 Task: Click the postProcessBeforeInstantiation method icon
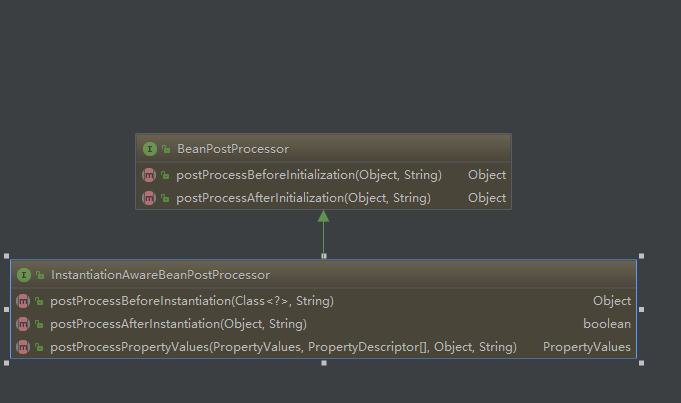pyautogui.click(x=23, y=301)
